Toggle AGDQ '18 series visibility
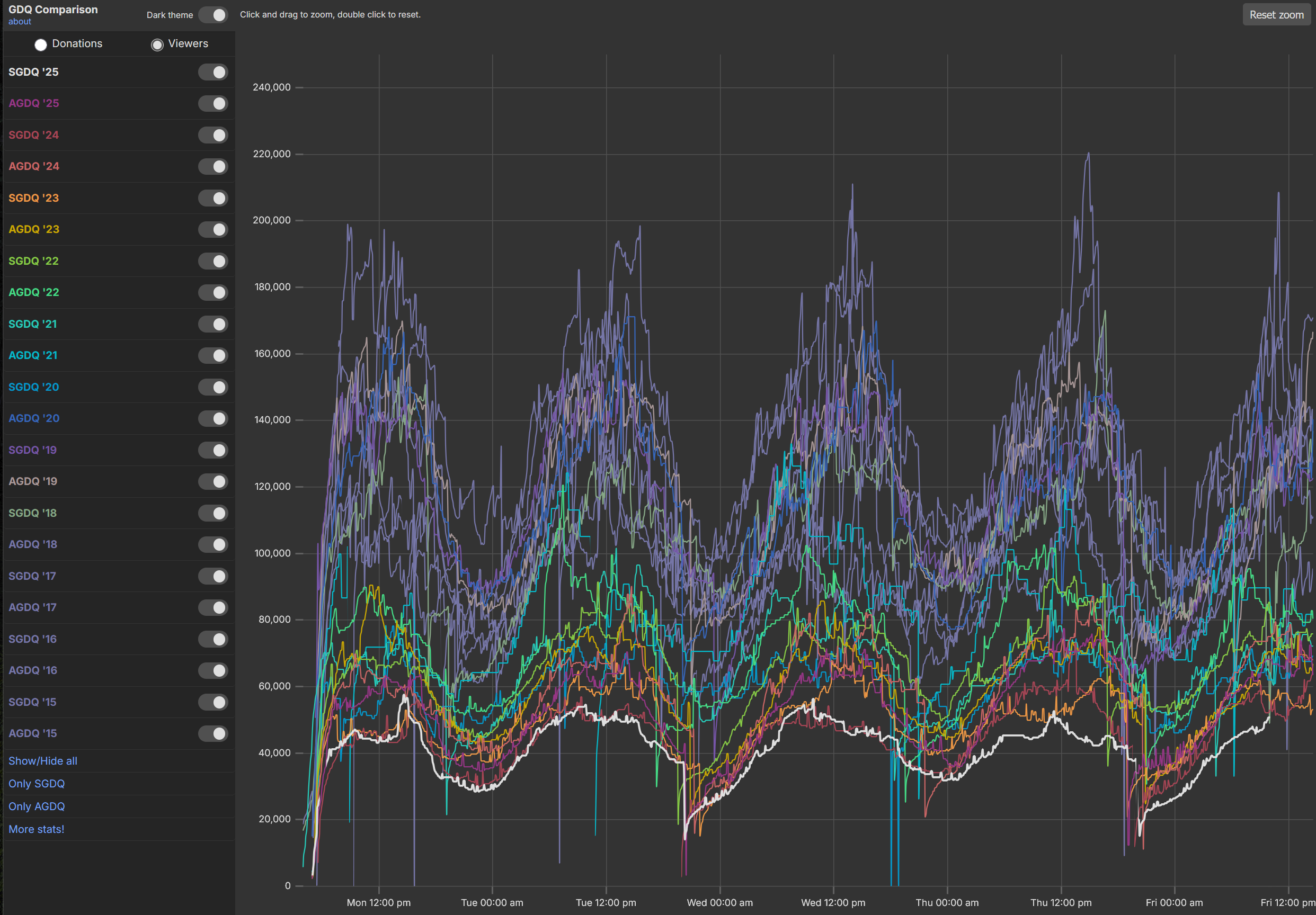 point(212,545)
